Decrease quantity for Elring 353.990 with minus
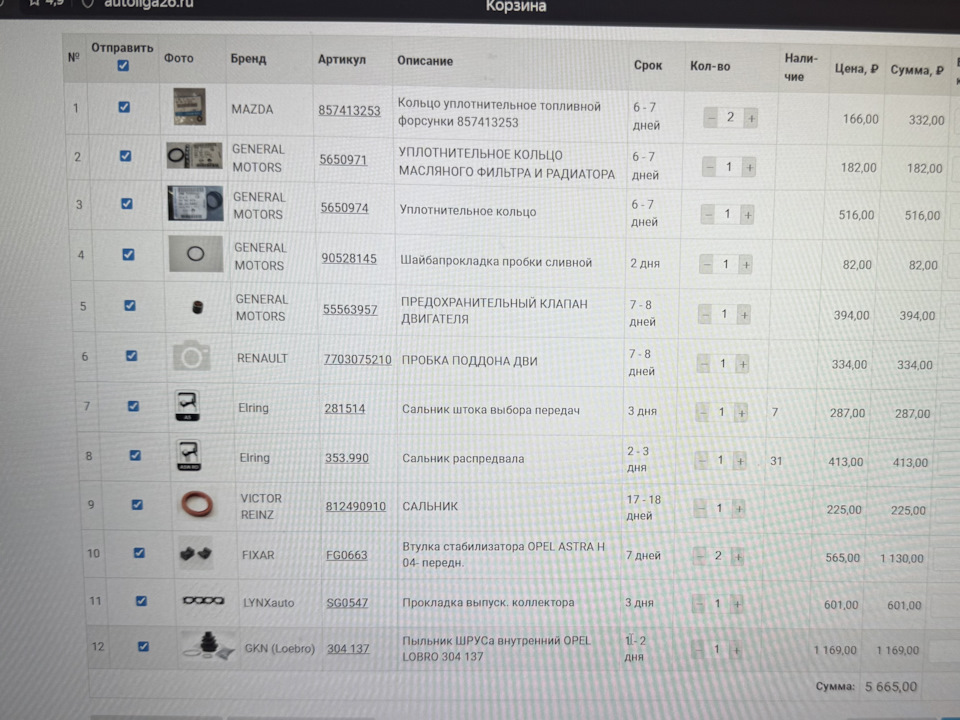Image resolution: width=960 pixels, height=720 pixels. coord(702,460)
